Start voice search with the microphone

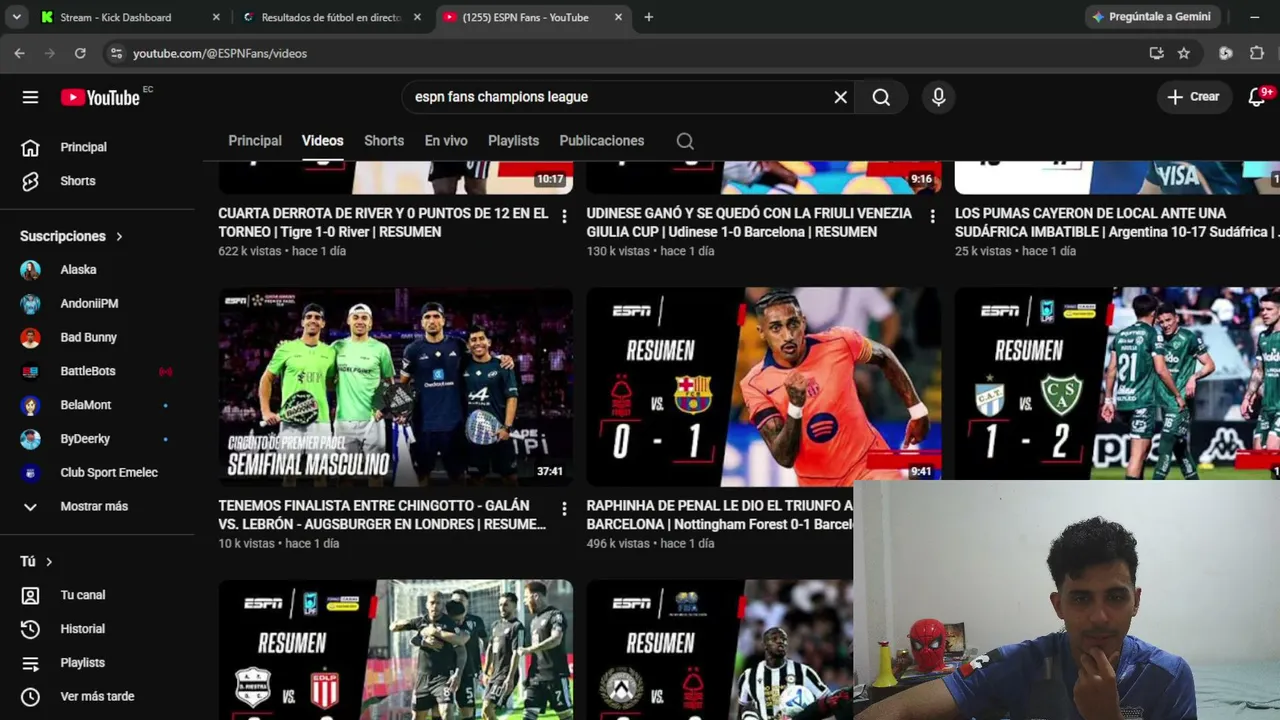coord(938,97)
